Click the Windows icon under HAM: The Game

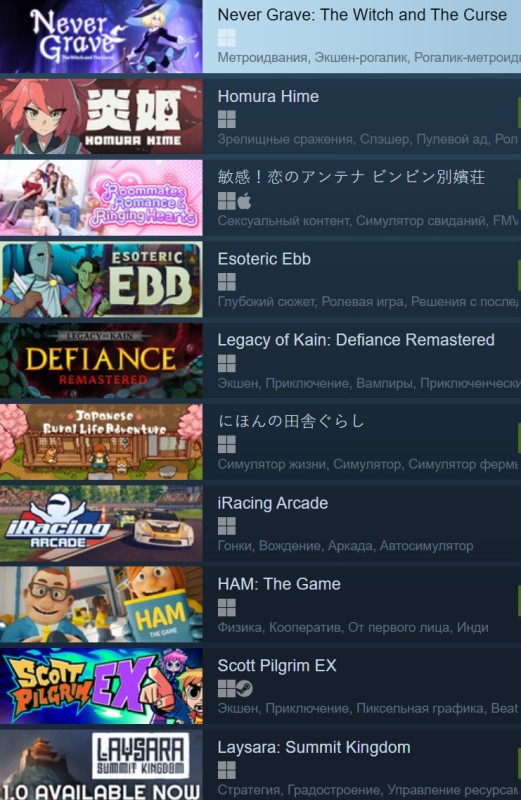(227, 608)
